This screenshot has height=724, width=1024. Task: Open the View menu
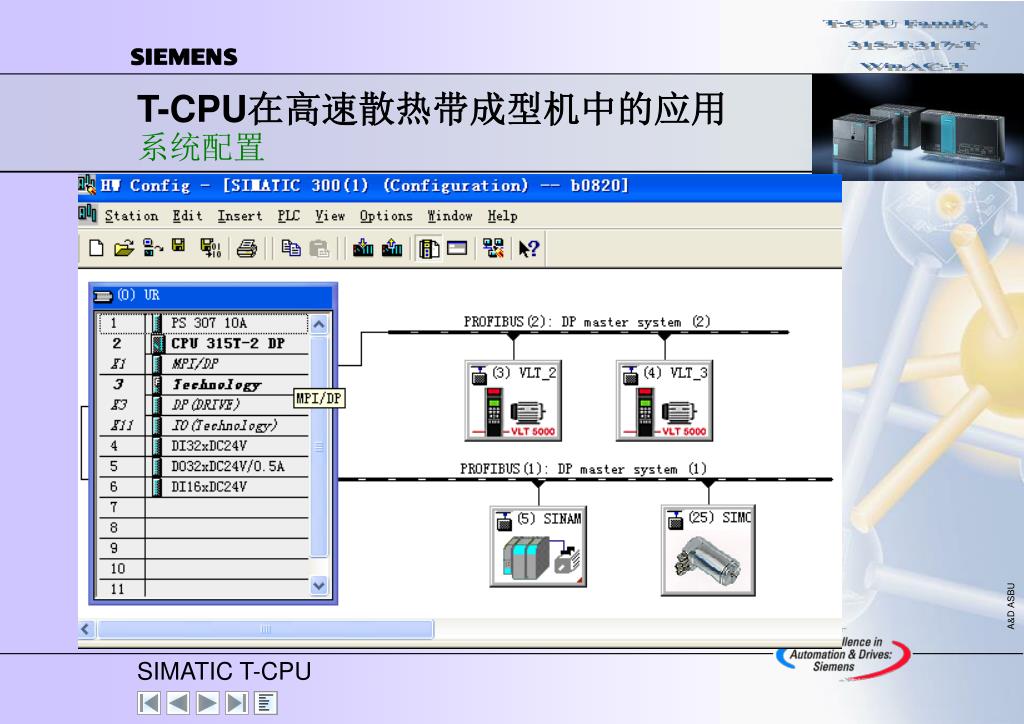click(x=330, y=215)
